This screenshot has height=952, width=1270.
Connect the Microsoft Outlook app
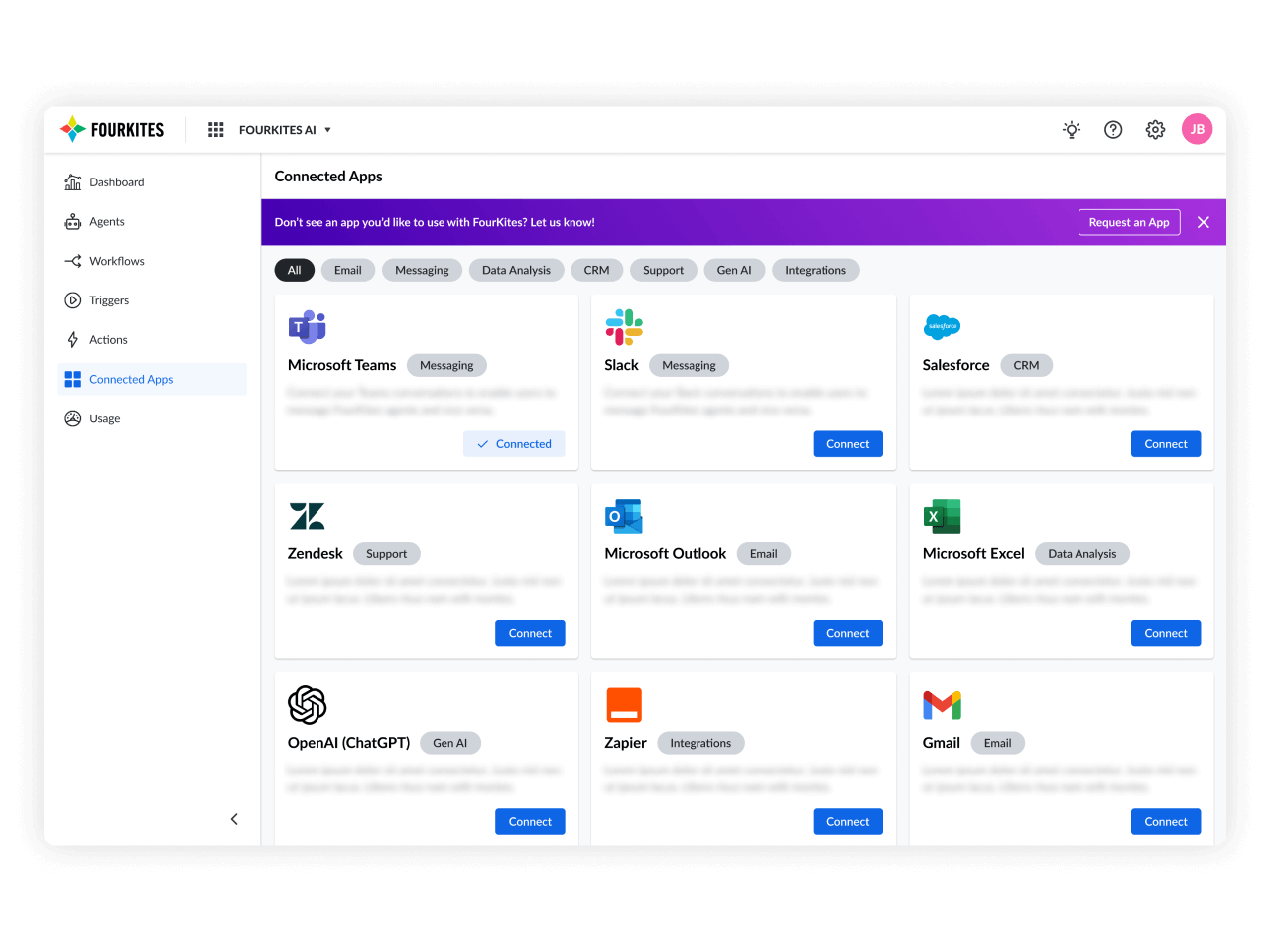[848, 633]
